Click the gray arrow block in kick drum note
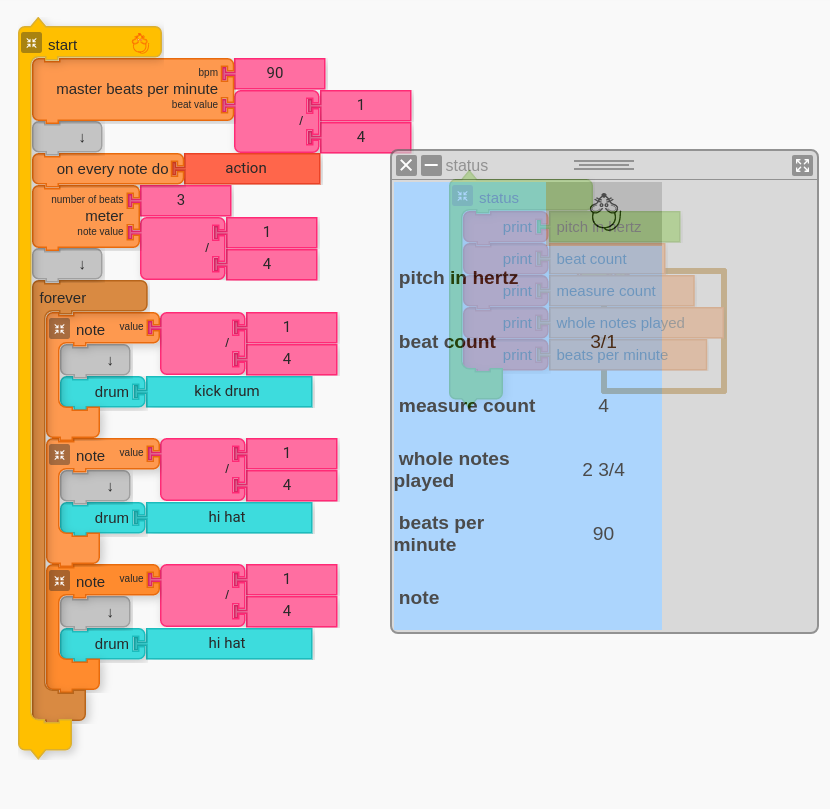The image size is (830, 809). point(95,360)
